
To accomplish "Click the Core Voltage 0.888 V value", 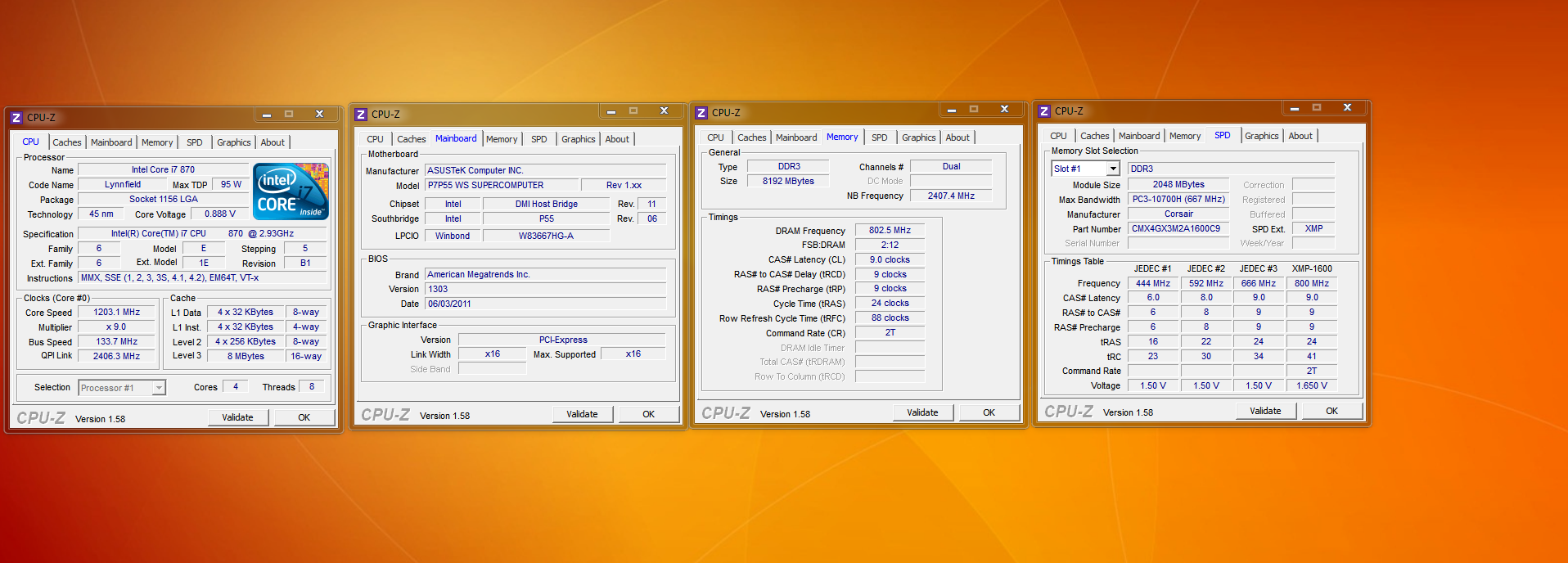I will point(220,214).
